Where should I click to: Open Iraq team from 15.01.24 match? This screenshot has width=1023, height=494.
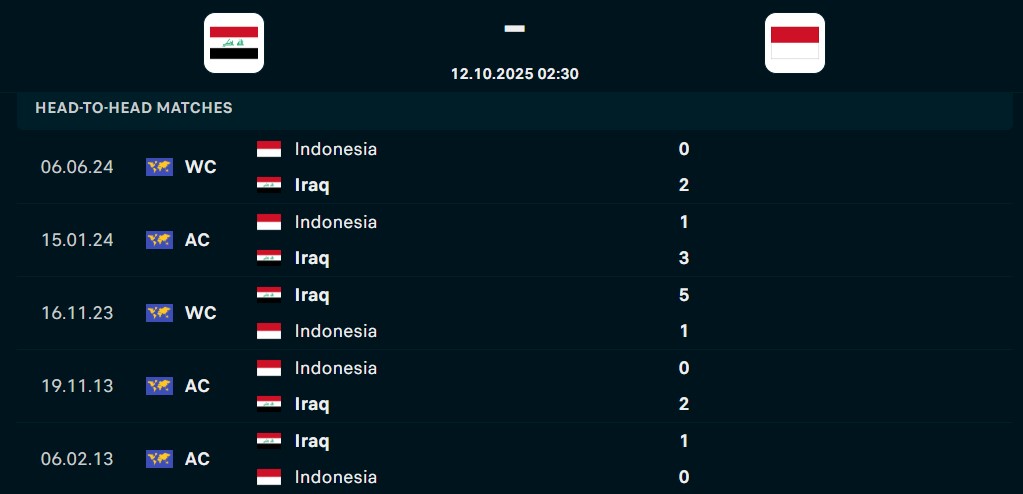pos(312,258)
